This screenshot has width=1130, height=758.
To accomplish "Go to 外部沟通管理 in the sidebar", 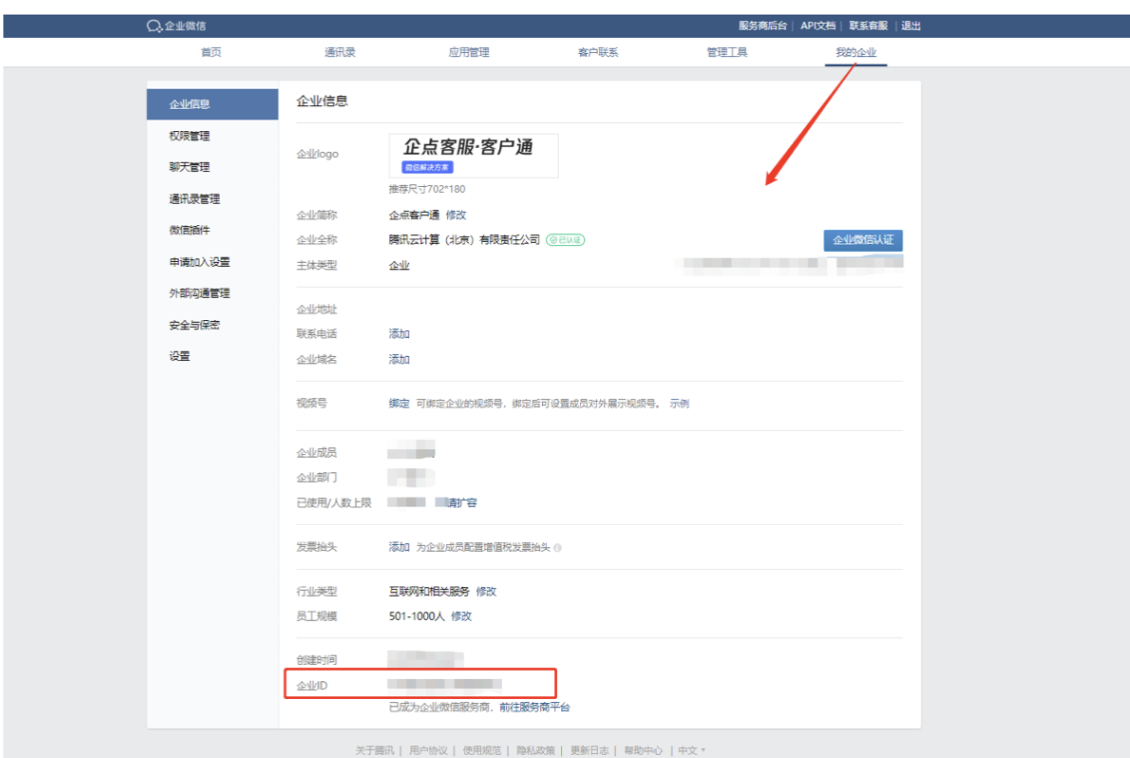I will [x=200, y=293].
